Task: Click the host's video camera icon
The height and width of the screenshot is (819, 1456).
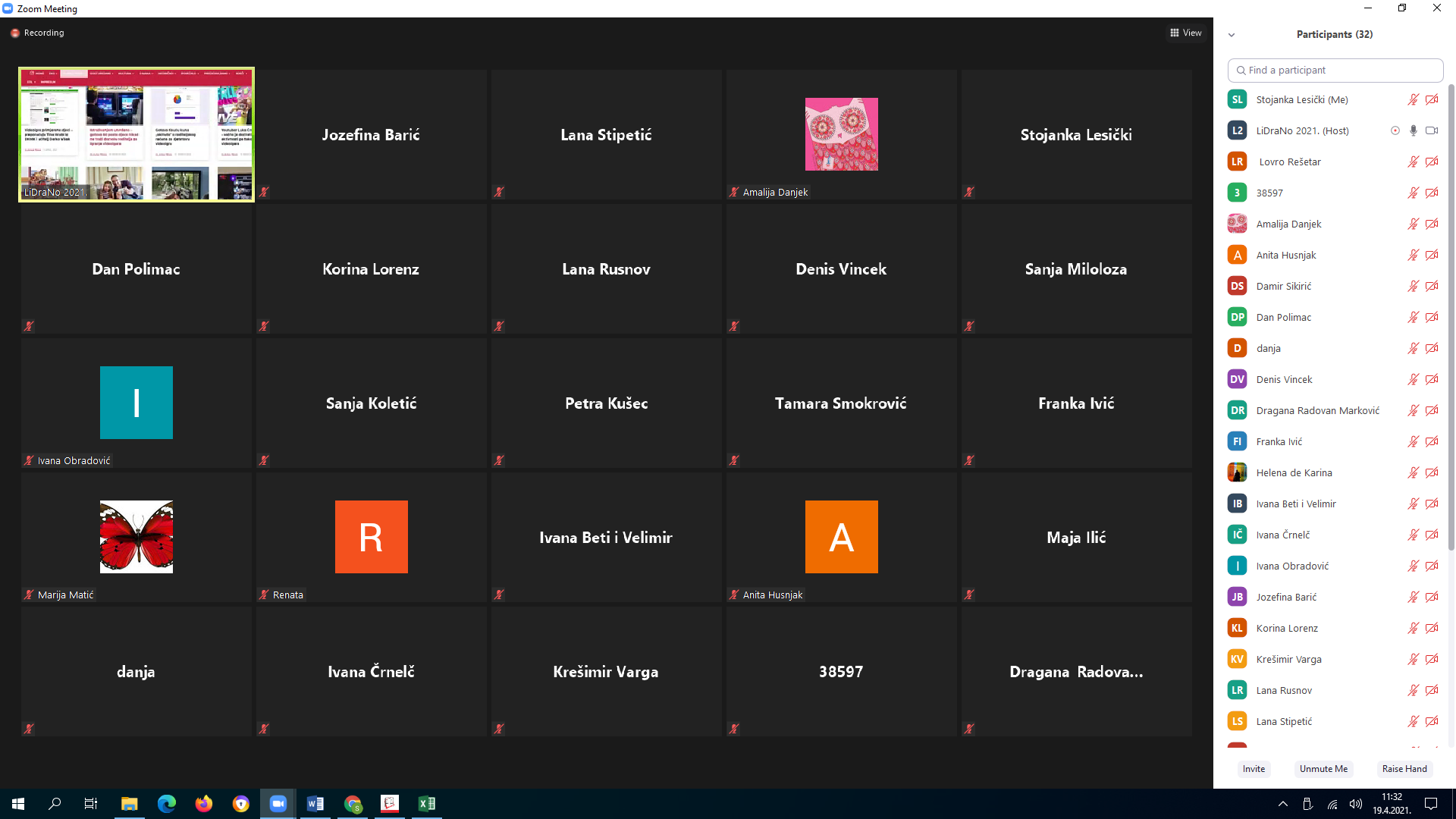Action: click(1432, 130)
